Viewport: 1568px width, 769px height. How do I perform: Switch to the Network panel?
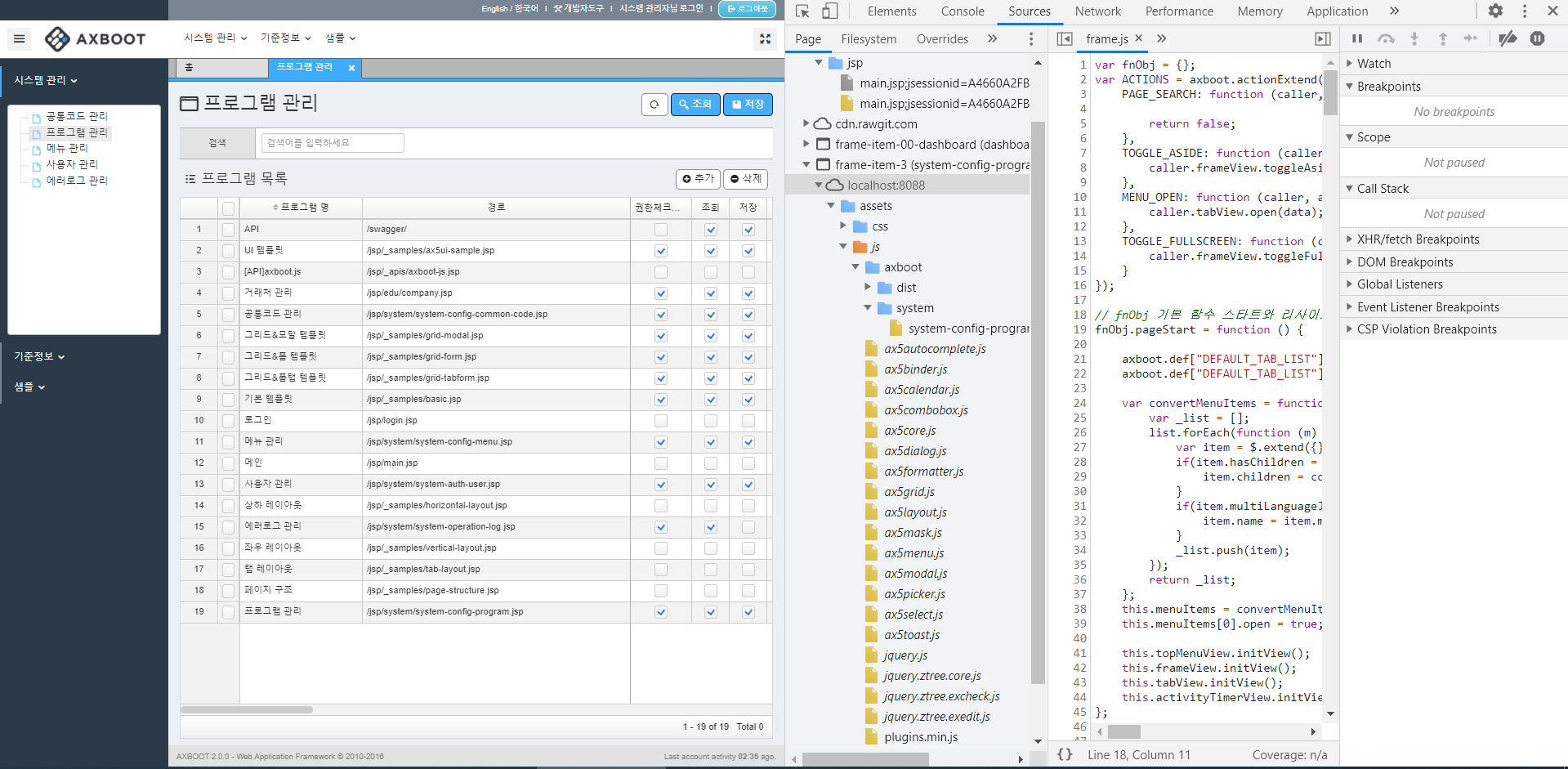point(1097,11)
